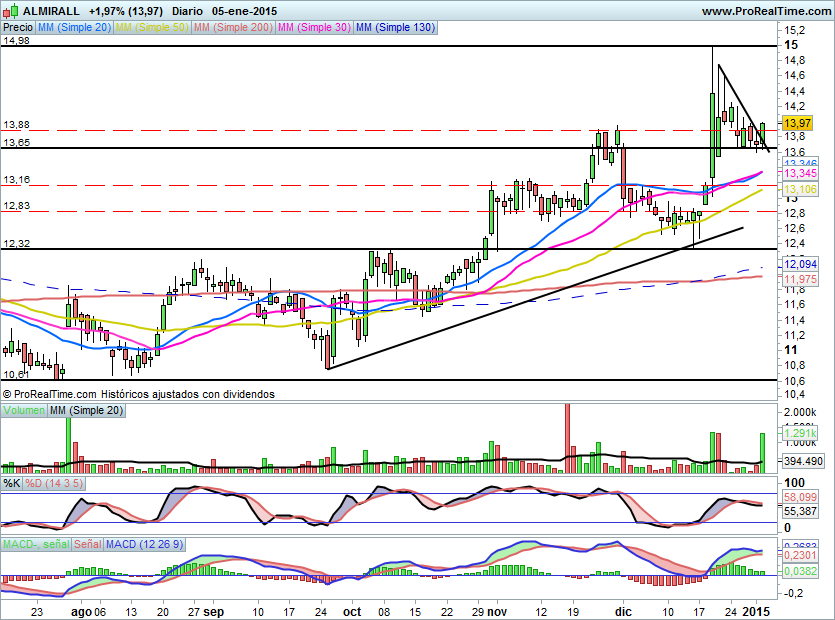The width and height of the screenshot is (835, 620).
Task: Select the Diario timeframe label
Action: tap(187, 11)
